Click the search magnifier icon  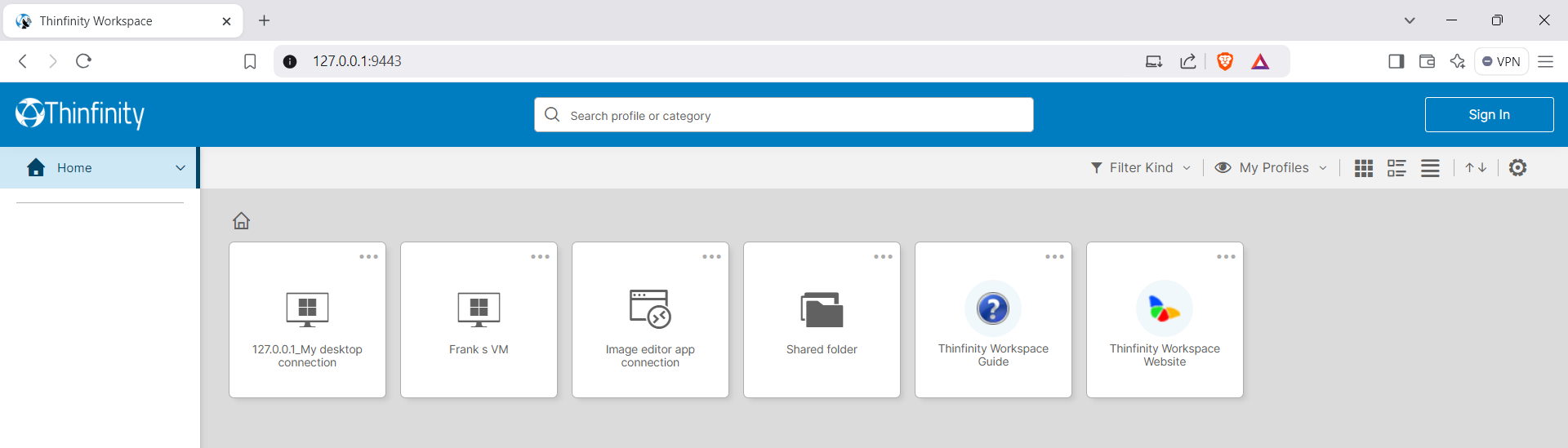click(552, 114)
